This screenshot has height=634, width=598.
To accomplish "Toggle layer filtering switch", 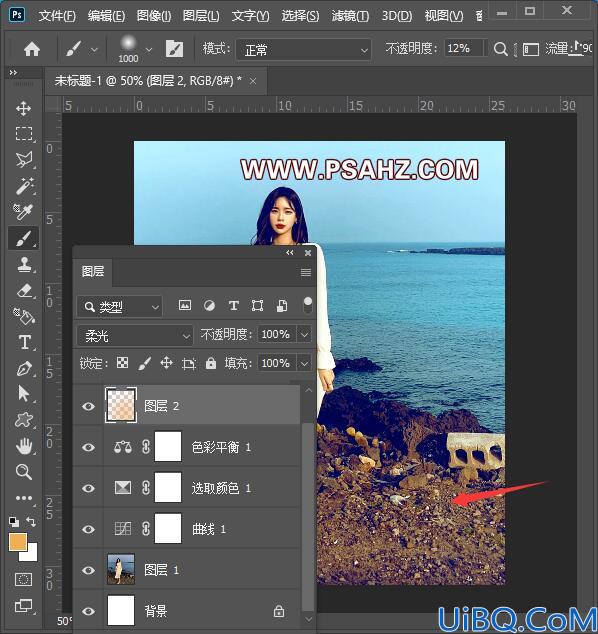I will (x=308, y=305).
